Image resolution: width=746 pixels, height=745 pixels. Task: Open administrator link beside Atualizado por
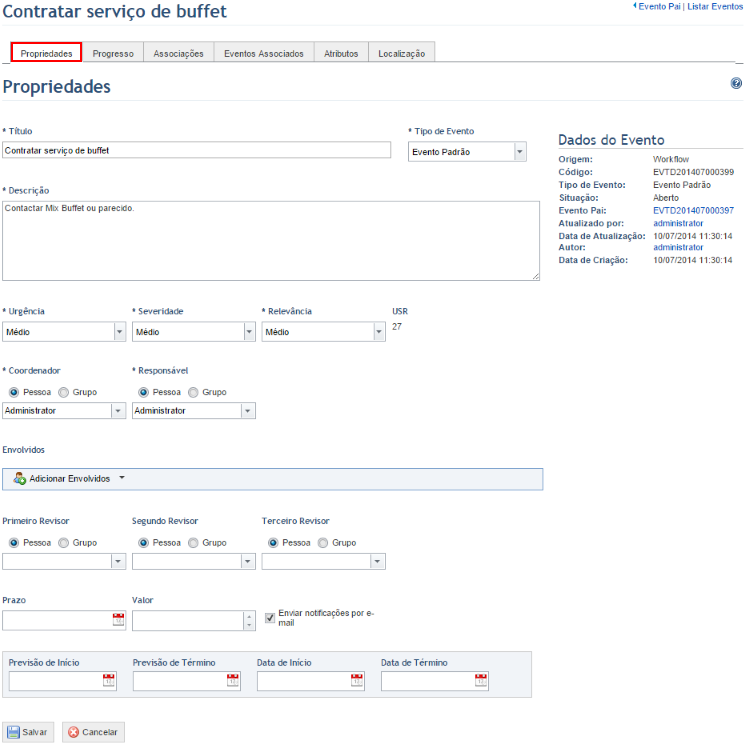point(678,223)
